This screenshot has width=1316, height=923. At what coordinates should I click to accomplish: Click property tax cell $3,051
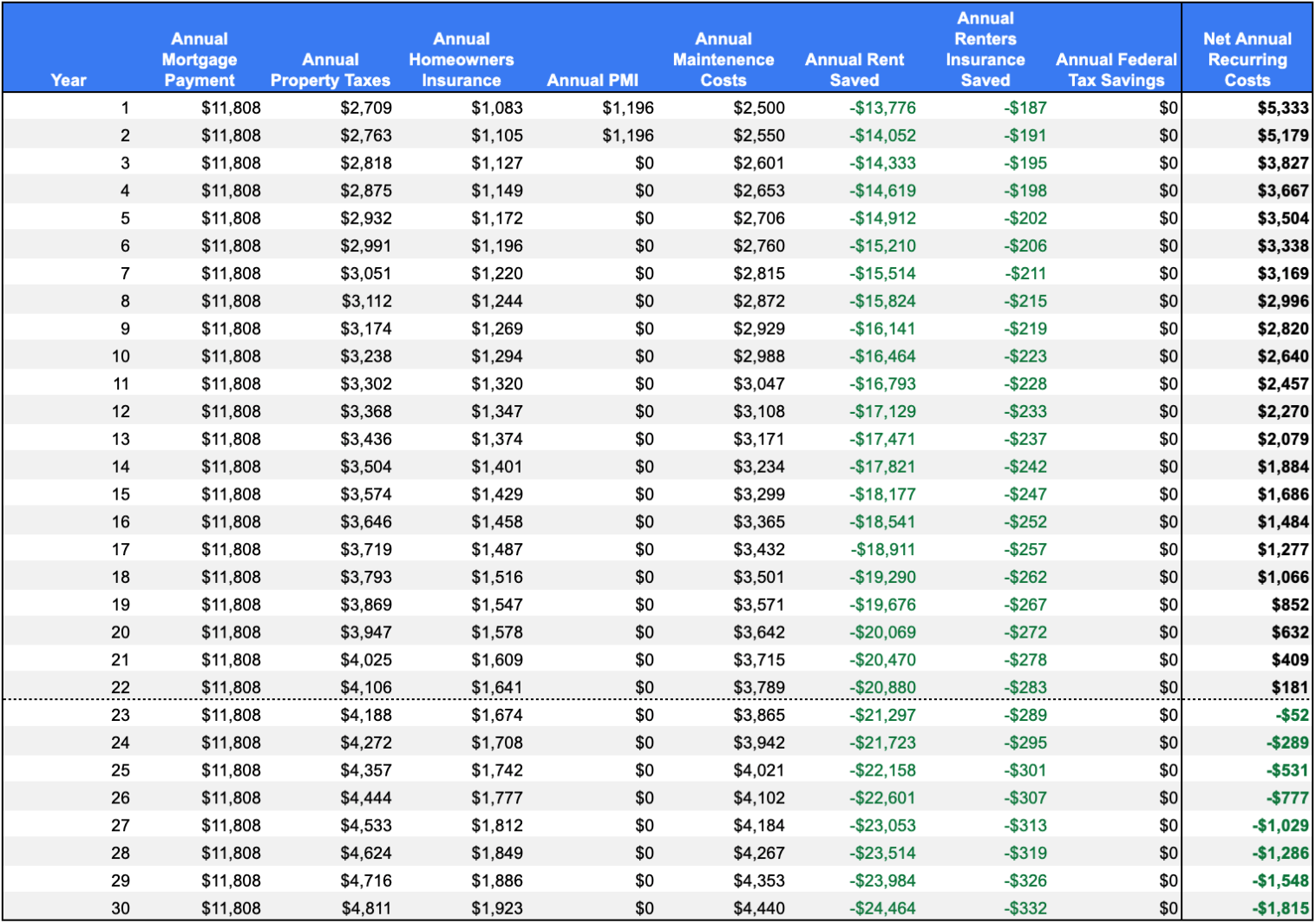366,274
